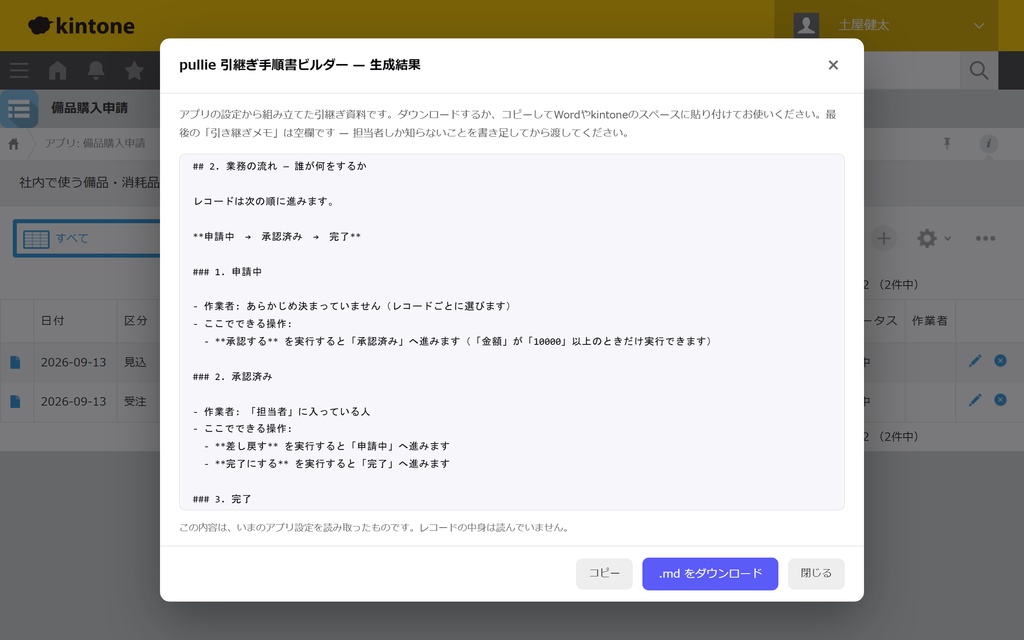Click the upper record count '(2件中)' text

tap(898, 285)
